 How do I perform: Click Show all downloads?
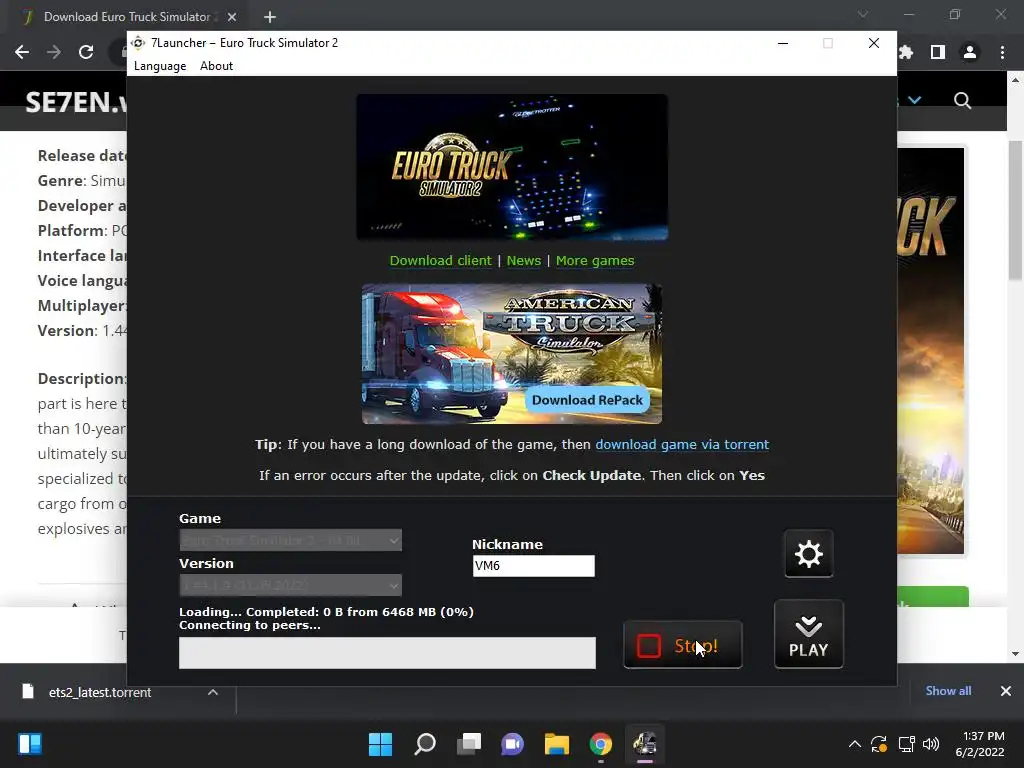point(948,691)
